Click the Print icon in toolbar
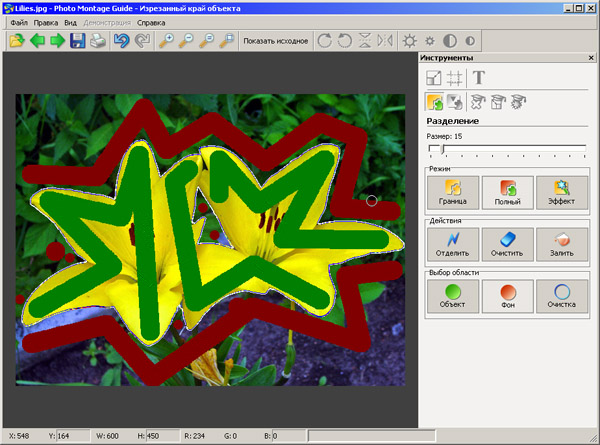Viewport: 600px width, 445px height. [x=98, y=41]
